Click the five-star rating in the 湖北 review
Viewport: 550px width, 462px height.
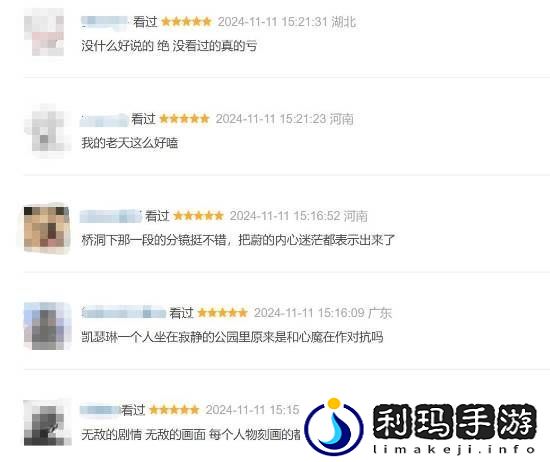coord(187,22)
